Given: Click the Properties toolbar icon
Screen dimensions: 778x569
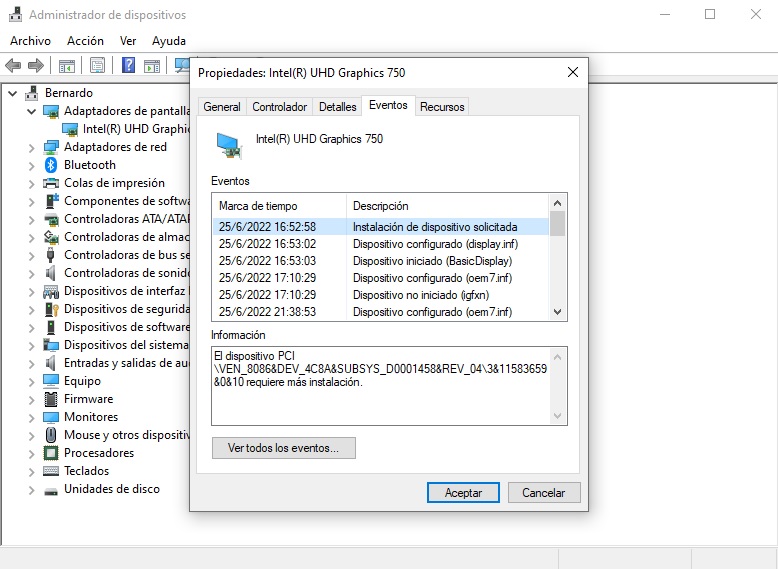Looking at the screenshot, I should pos(97,66).
